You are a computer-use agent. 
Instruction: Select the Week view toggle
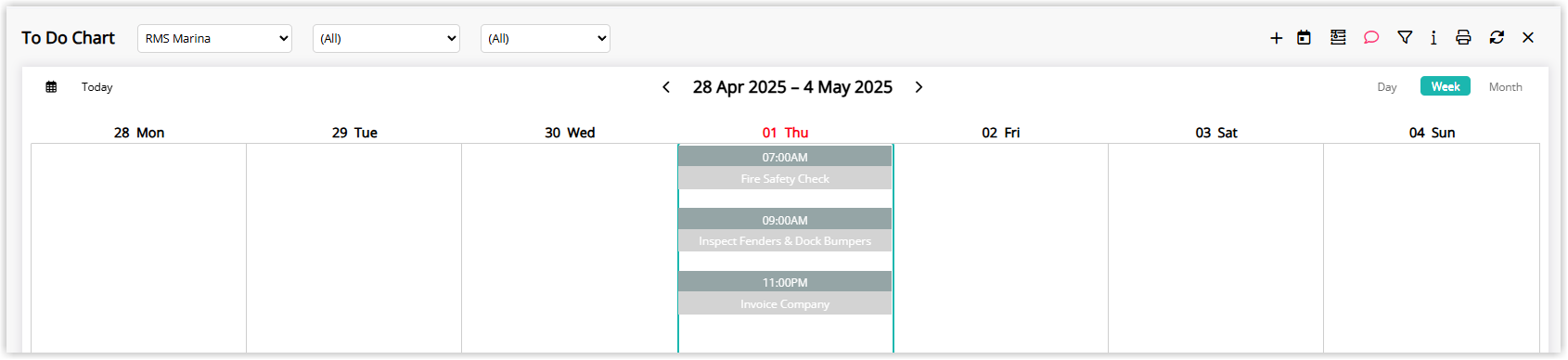pos(1446,86)
